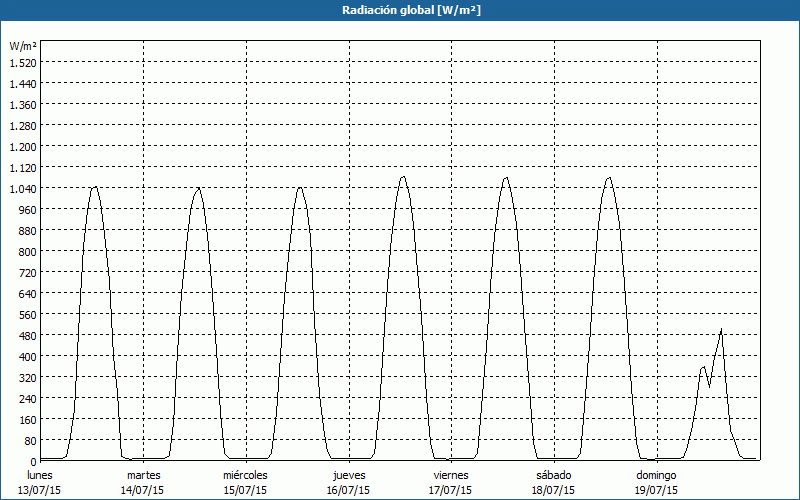Choose the "jueves" day label

point(349,475)
